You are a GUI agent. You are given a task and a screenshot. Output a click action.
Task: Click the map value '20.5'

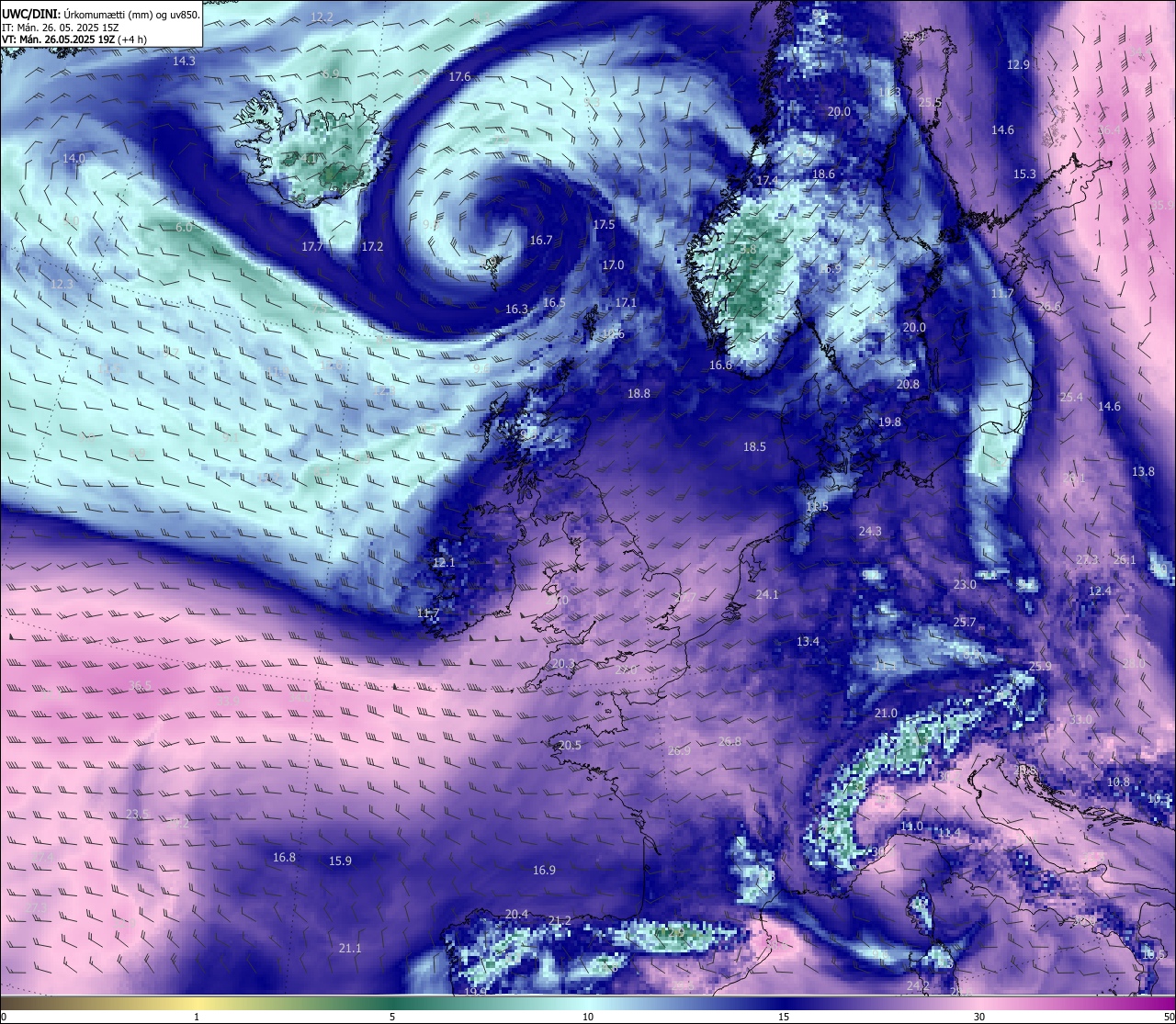pos(570,746)
